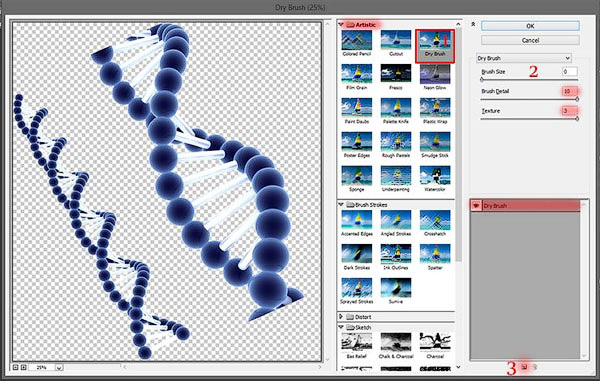Zoom out the preview with the minus icon
Viewport: 600px width, 381px height.
click(16, 367)
